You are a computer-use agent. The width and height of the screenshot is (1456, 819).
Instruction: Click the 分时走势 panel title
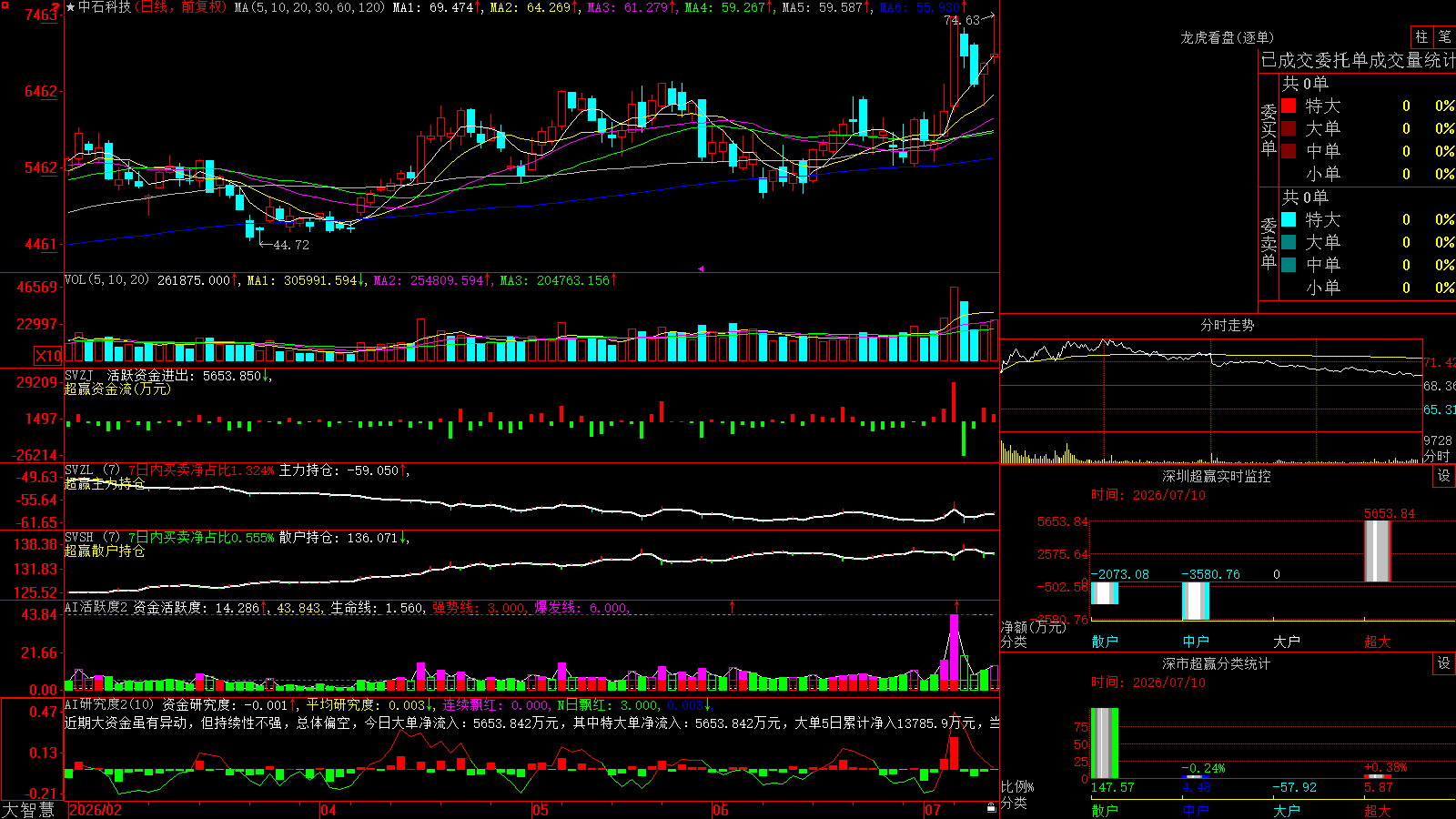[1227, 325]
